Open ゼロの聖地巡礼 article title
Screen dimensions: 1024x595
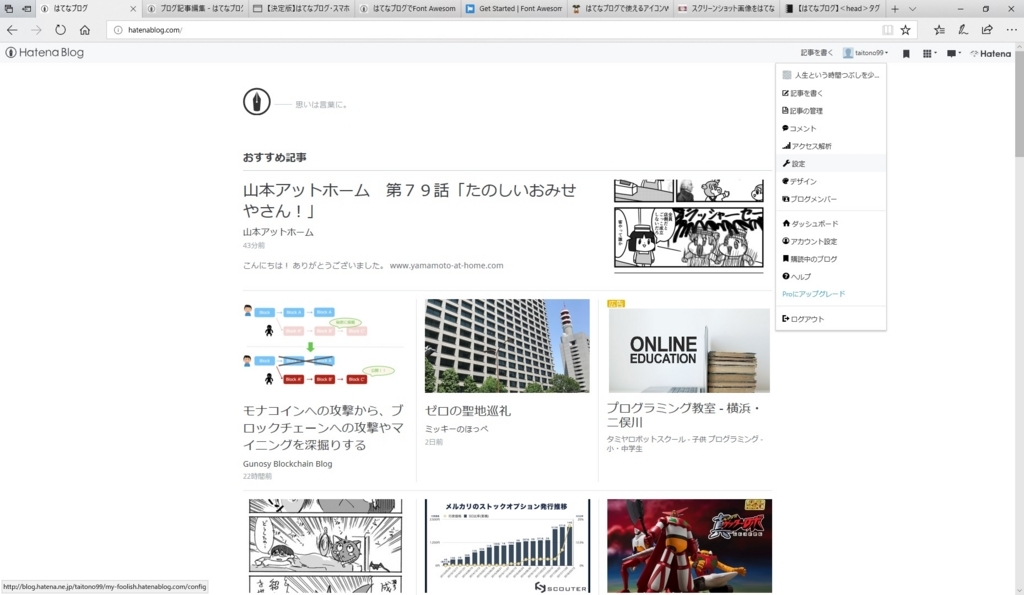pyautogui.click(x=468, y=411)
